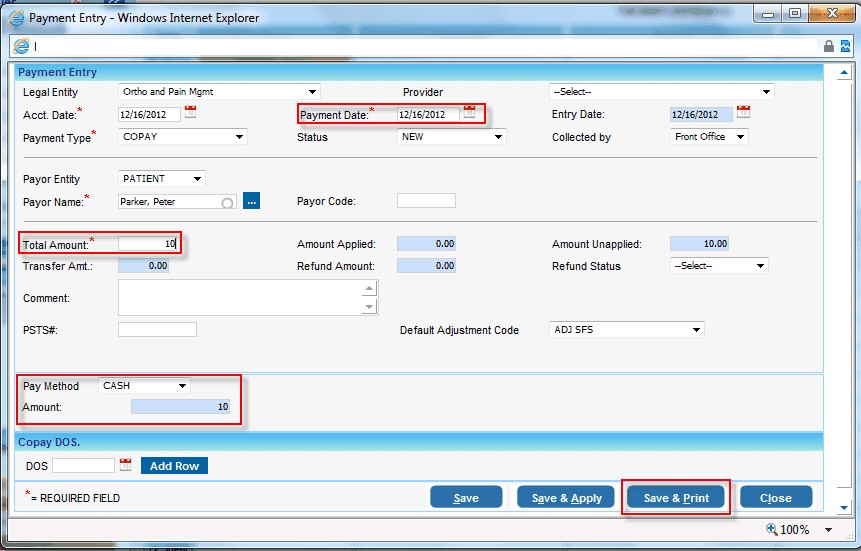Open calendar picker beside Payment Date

(470, 113)
